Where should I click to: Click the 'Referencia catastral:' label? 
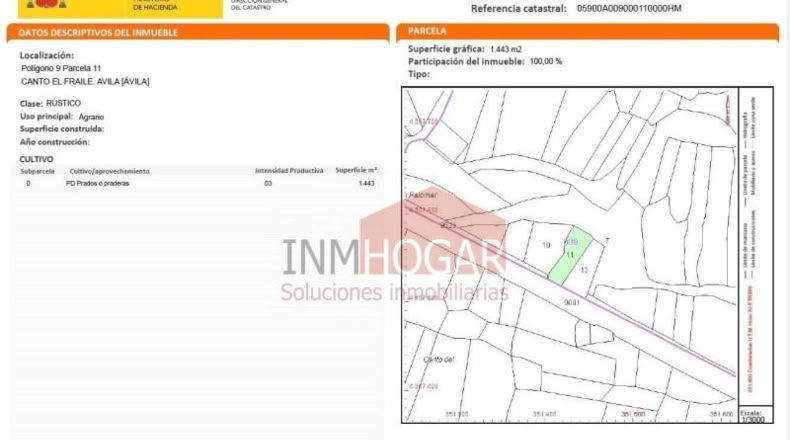tap(518, 9)
